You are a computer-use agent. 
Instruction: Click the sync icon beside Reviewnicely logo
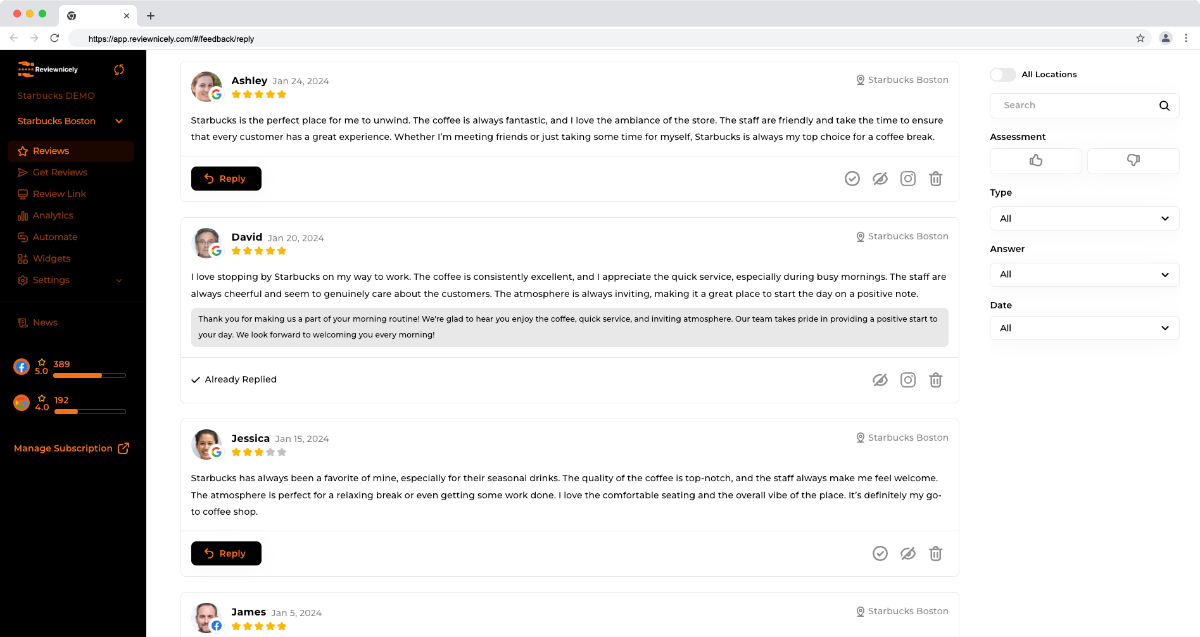coord(119,69)
